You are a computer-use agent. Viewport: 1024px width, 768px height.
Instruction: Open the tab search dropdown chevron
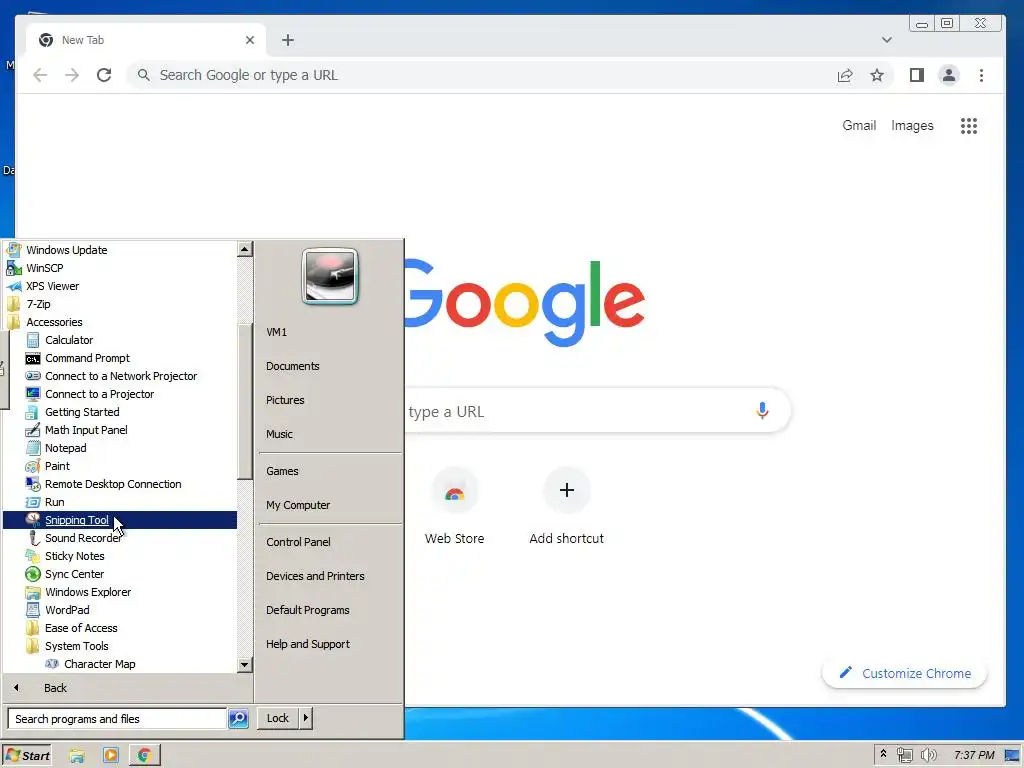click(887, 40)
